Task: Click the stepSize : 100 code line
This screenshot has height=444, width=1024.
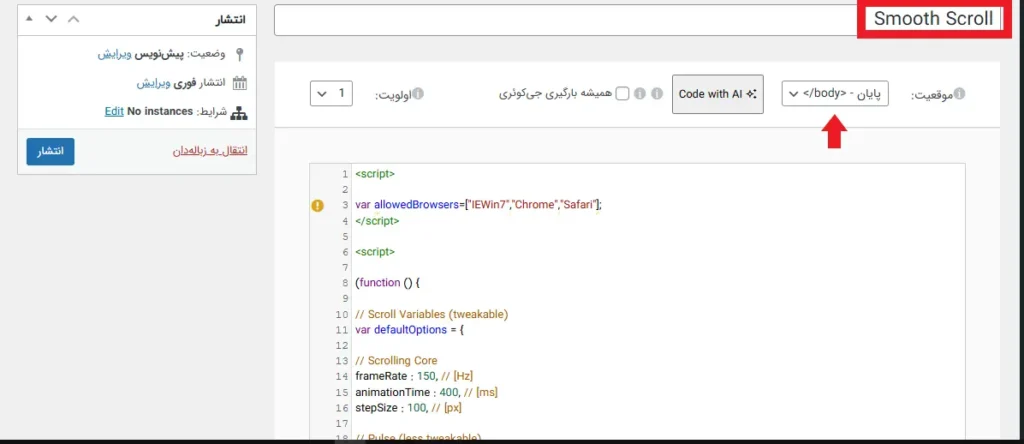Action: [x=409, y=407]
